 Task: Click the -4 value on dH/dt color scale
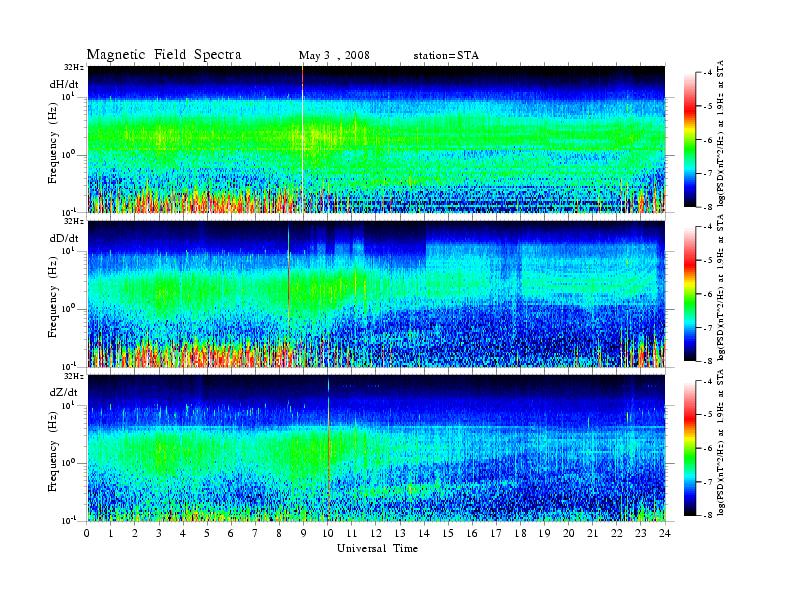pos(709,73)
